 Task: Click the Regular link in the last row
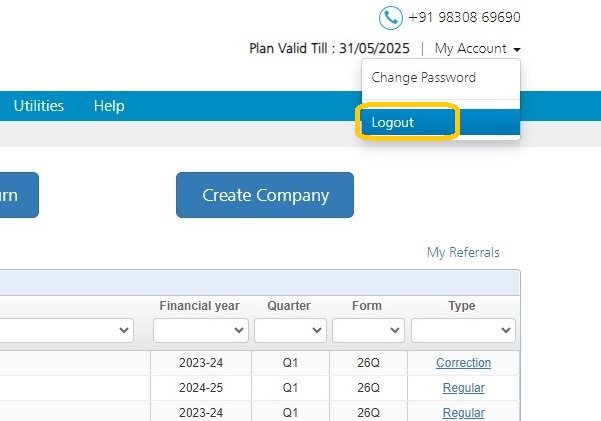(x=463, y=413)
